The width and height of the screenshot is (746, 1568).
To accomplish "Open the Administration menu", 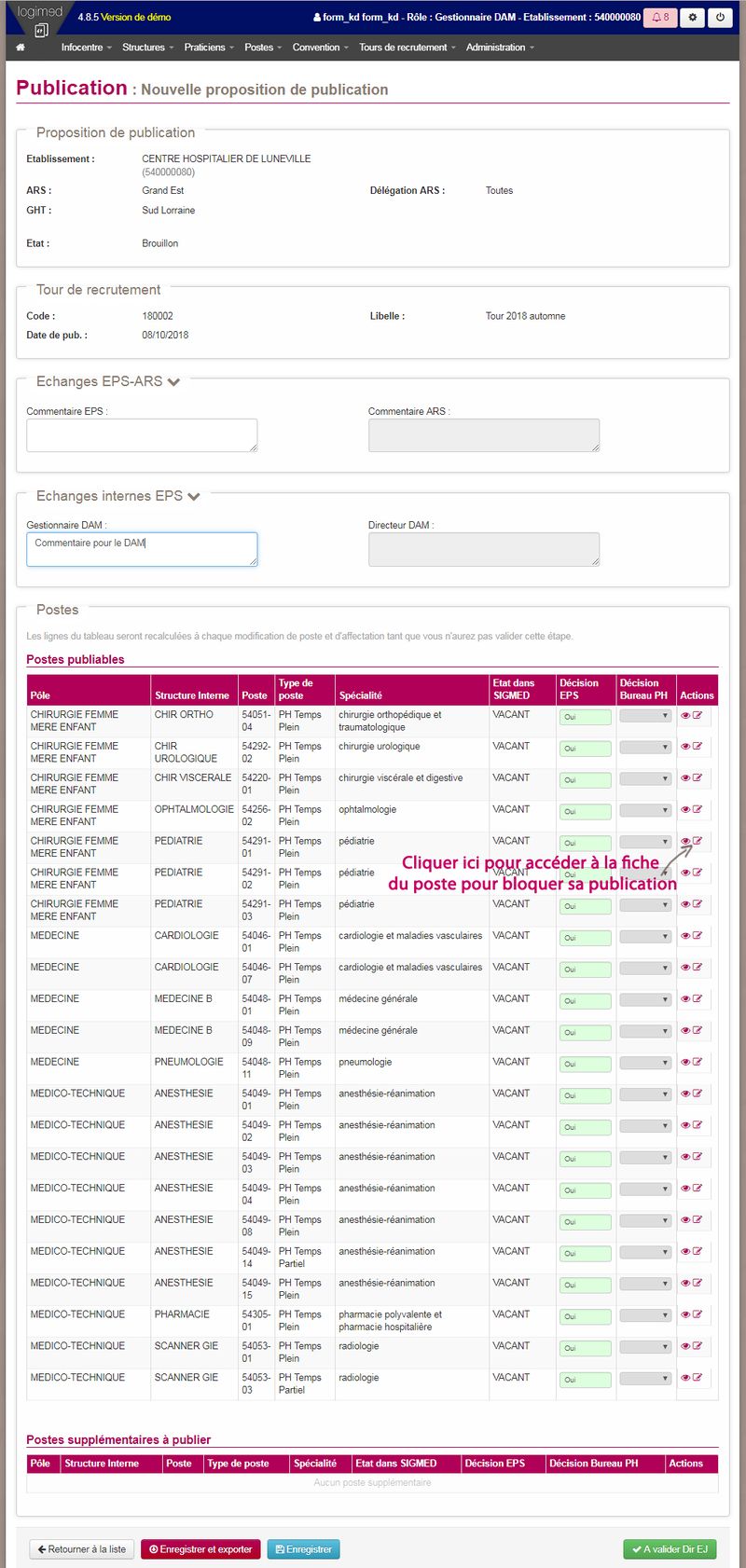I will click(500, 48).
